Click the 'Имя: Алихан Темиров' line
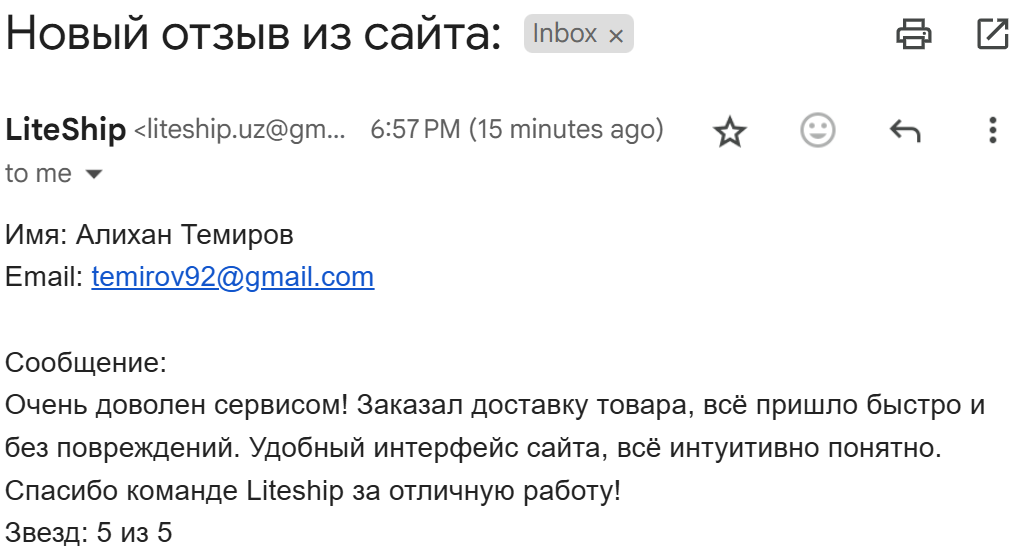Image resolution: width=1022 pixels, height=550 pixels. 149,235
